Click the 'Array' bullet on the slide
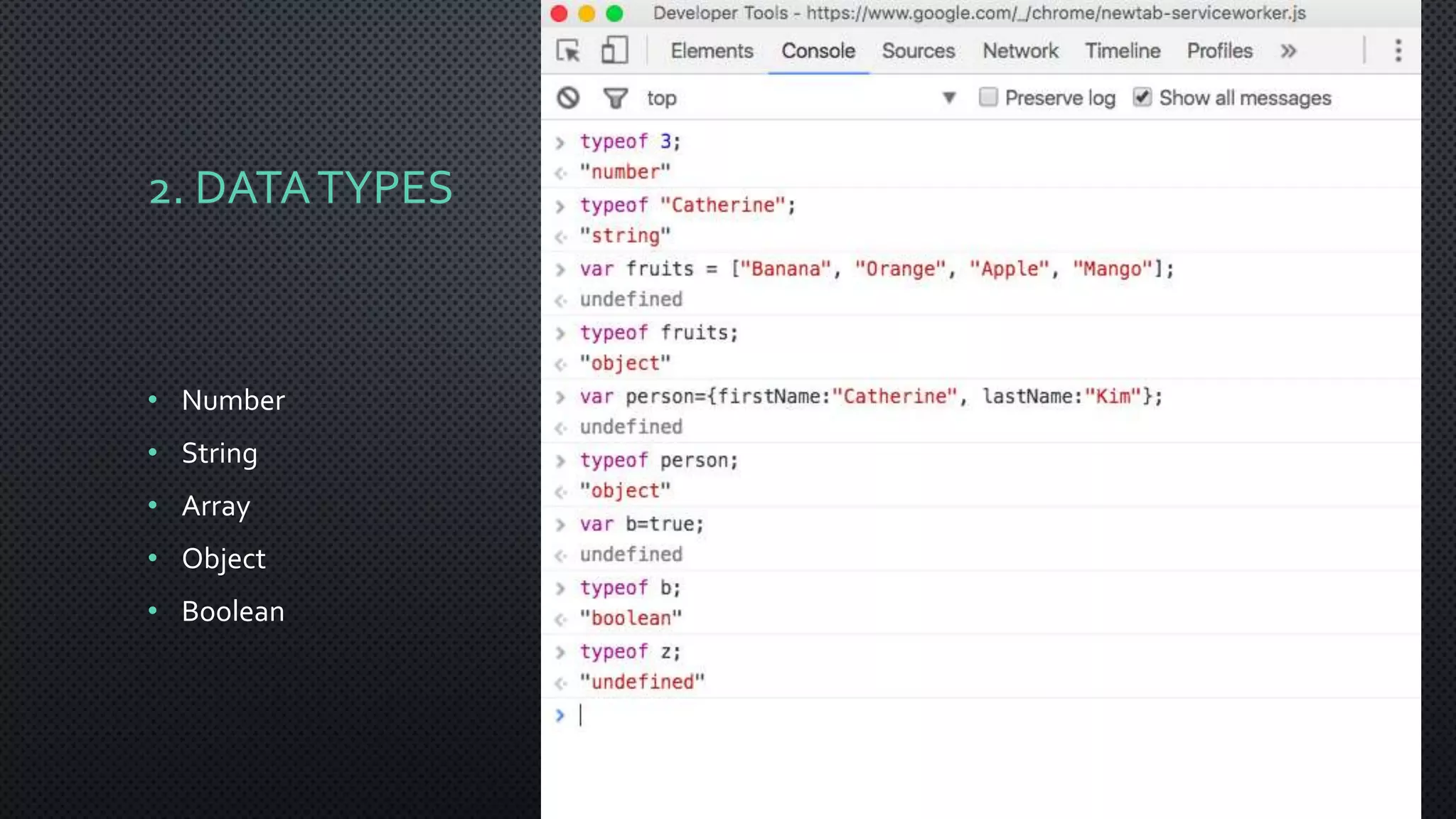Screen dimensions: 1456x819 click(x=216, y=506)
